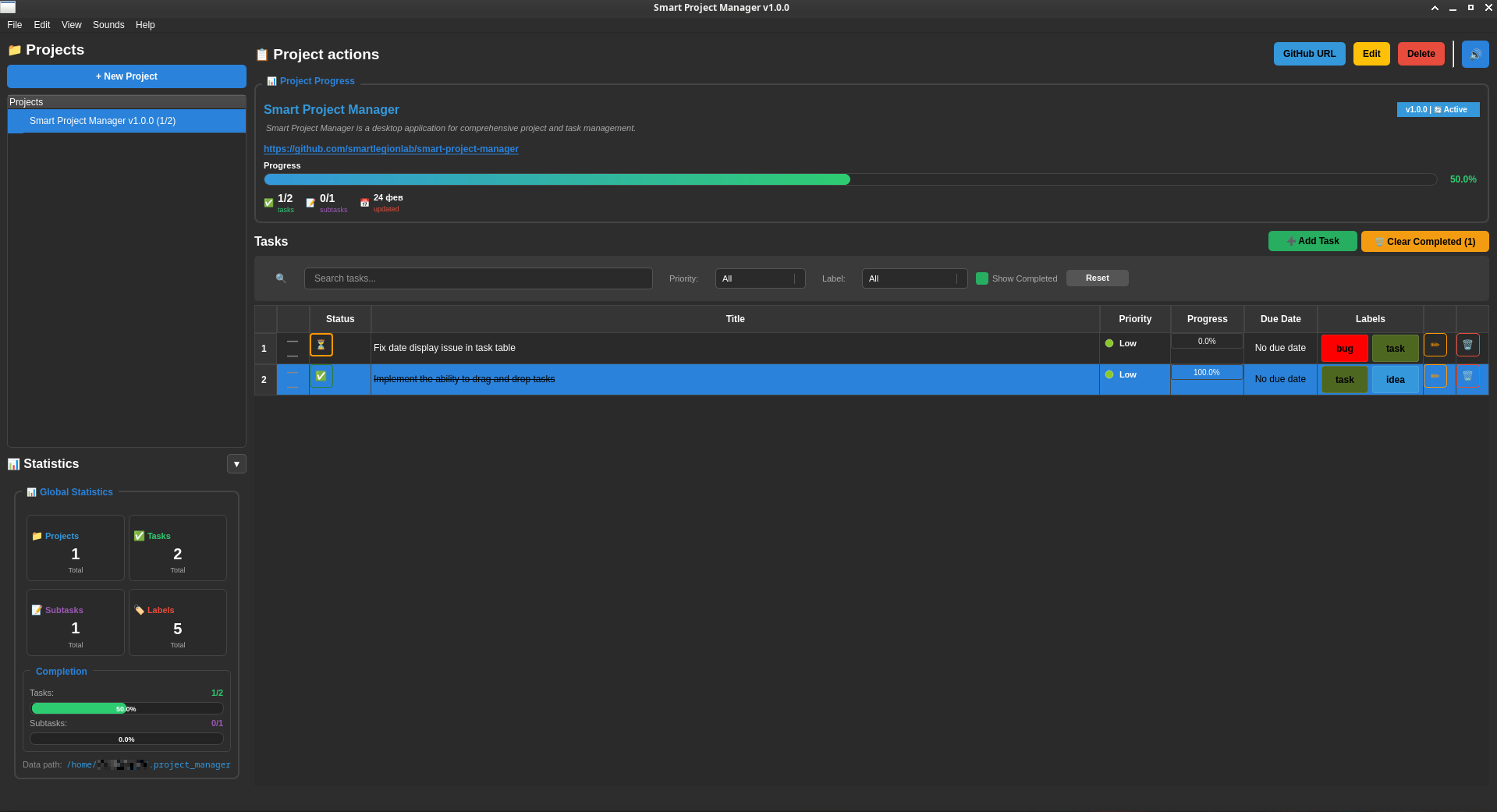Click the Add Task button
Viewport: 1497px width, 812px height.
1313,241
